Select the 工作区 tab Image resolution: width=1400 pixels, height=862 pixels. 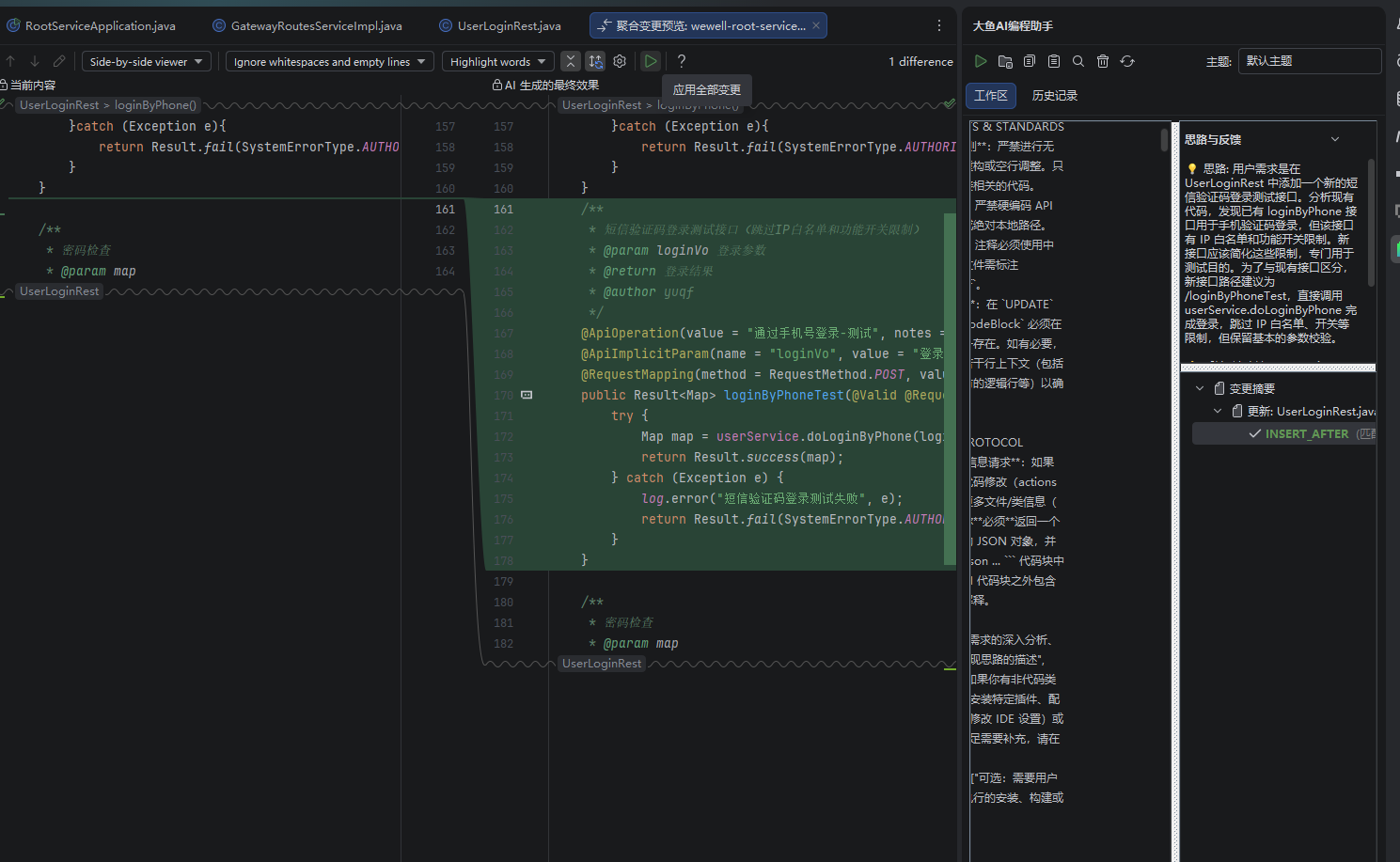(991, 96)
